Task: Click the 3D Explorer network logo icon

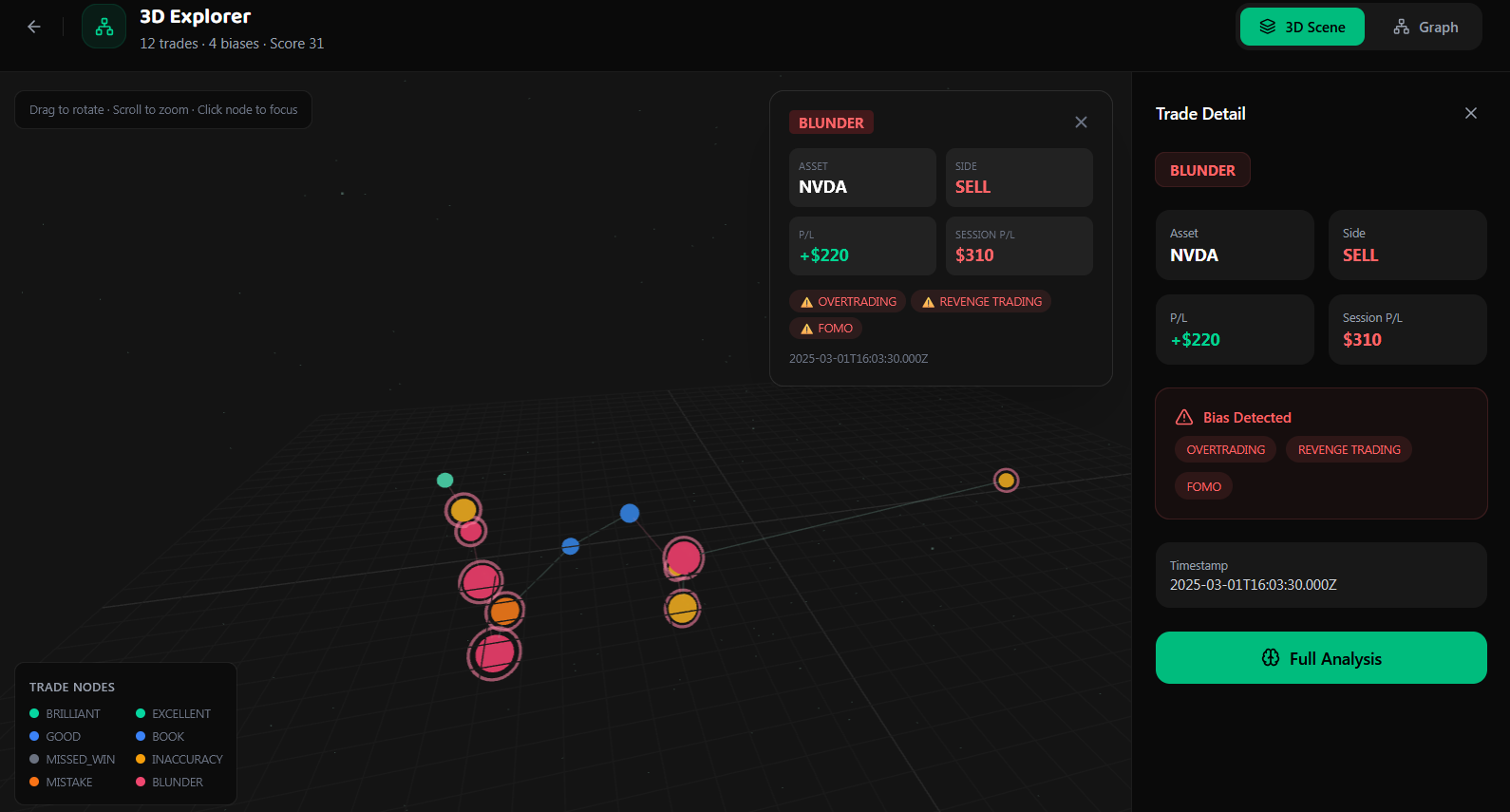Action: click(104, 27)
